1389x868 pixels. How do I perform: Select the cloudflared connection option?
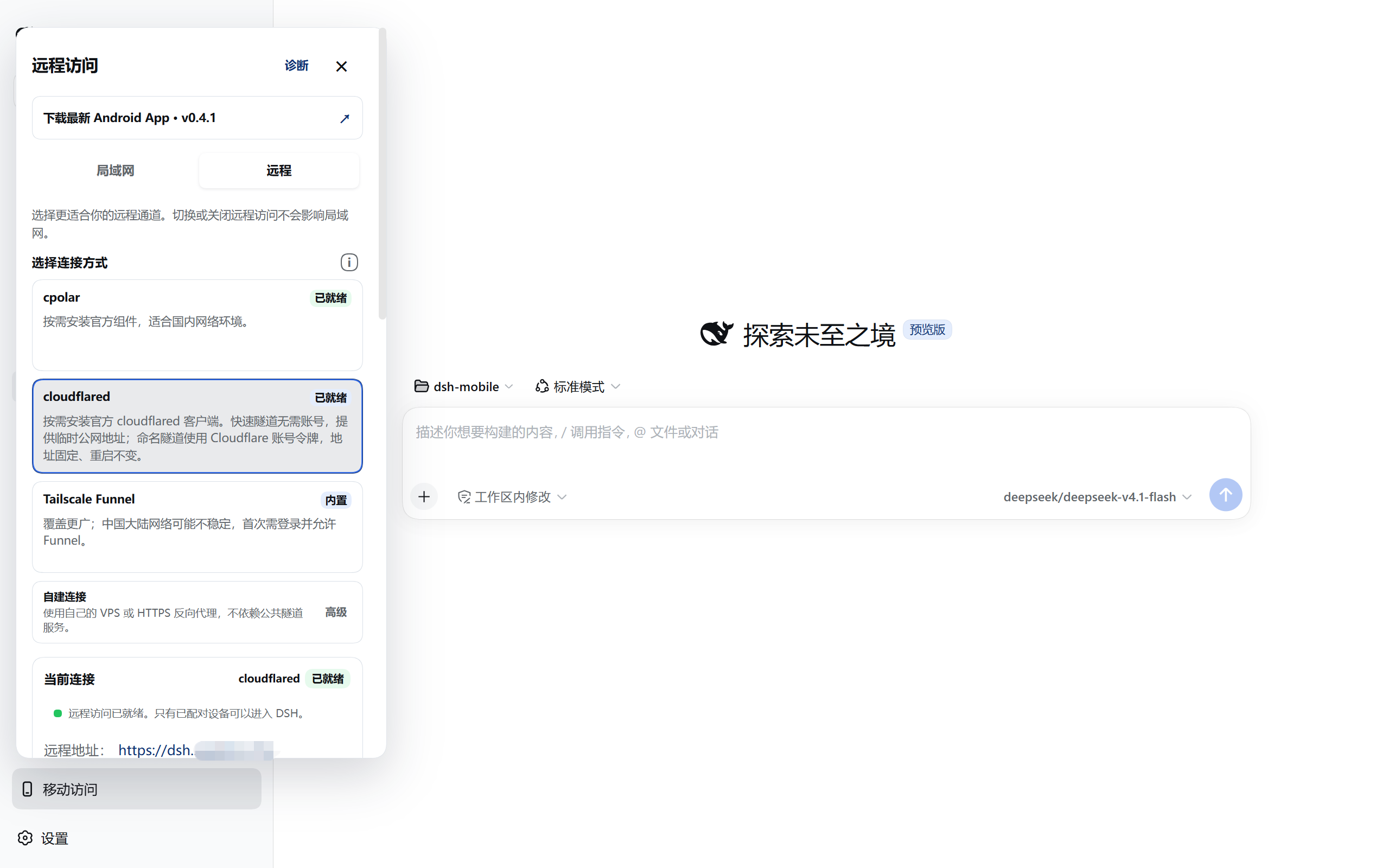pyautogui.click(x=197, y=426)
